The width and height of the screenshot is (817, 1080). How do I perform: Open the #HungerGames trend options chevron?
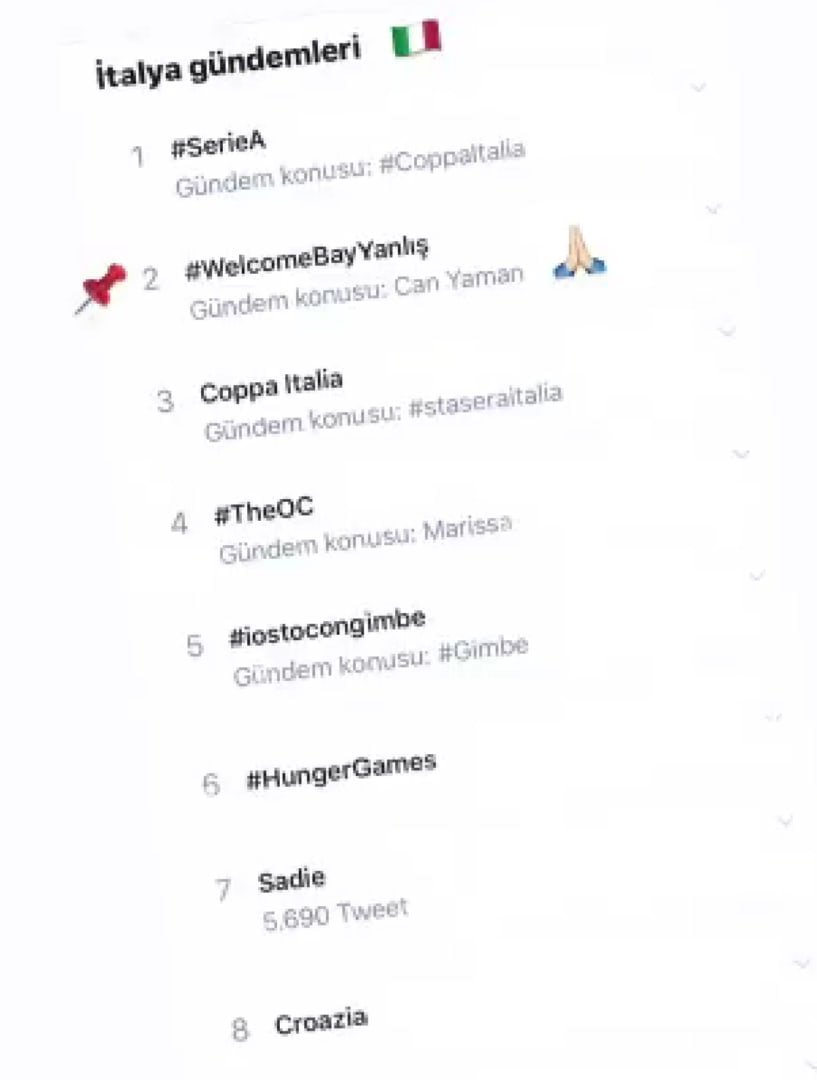pos(772,717)
